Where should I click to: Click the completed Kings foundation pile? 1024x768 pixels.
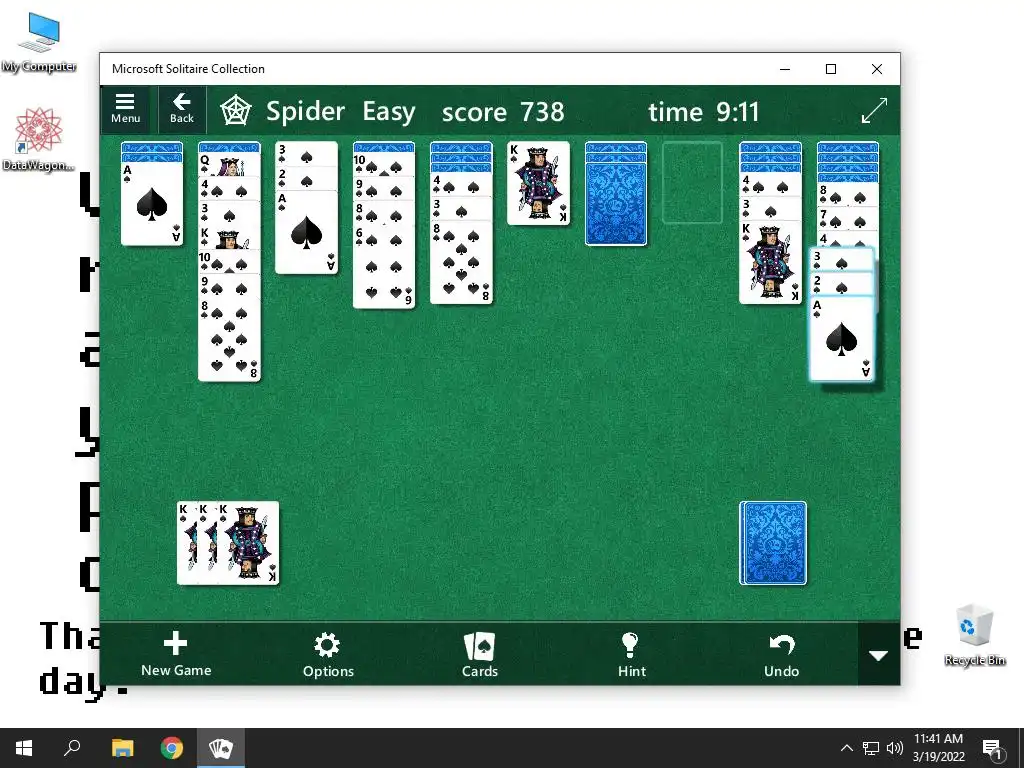[x=228, y=543]
